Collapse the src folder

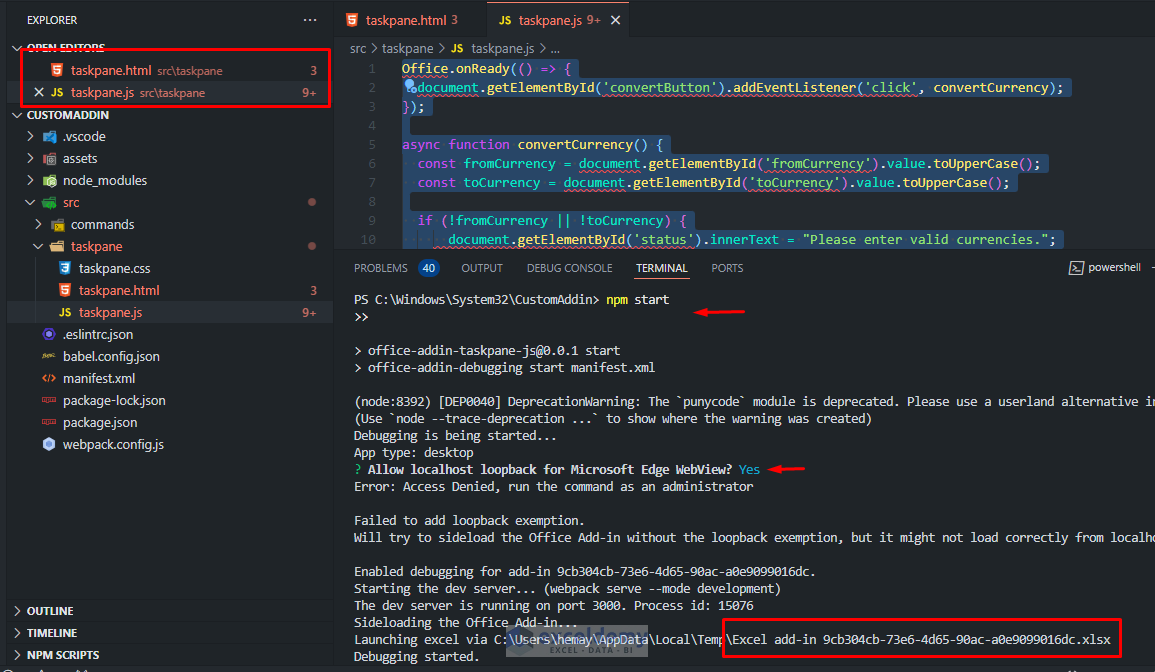click(30, 203)
